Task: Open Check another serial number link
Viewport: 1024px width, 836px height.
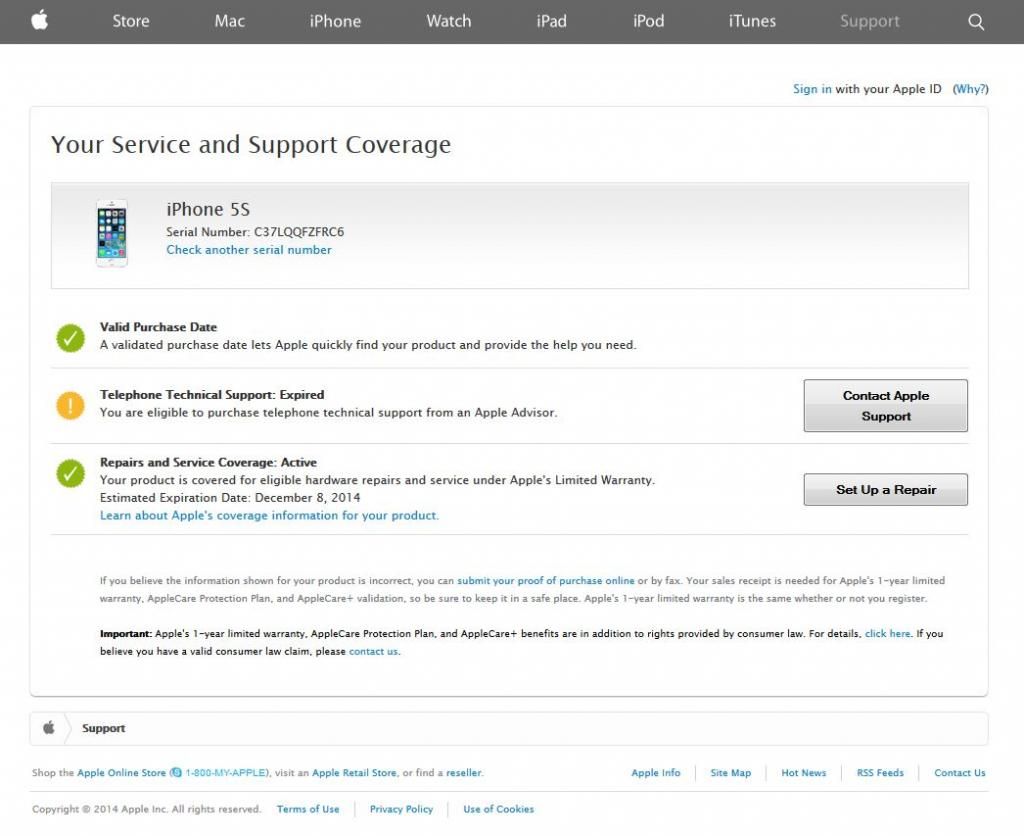Action: point(249,250)
